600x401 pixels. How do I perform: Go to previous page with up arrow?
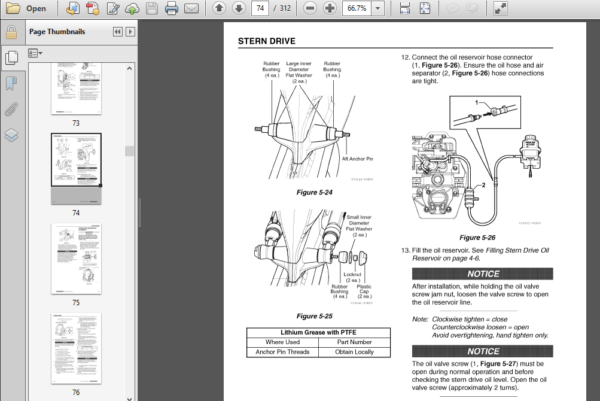(219, 8)
